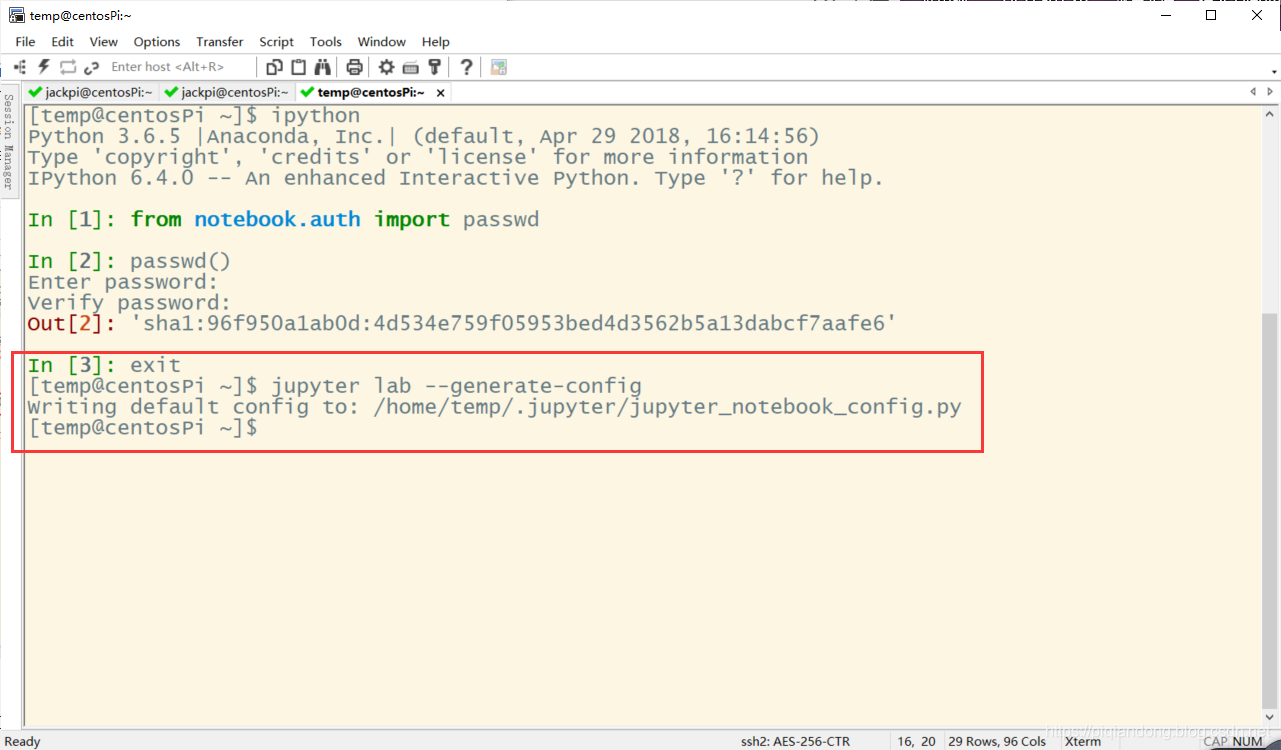
Task: Click the 'Python 3.6.5 |Anaconda, Inc.|' line
Action: (x=424, y=137)
